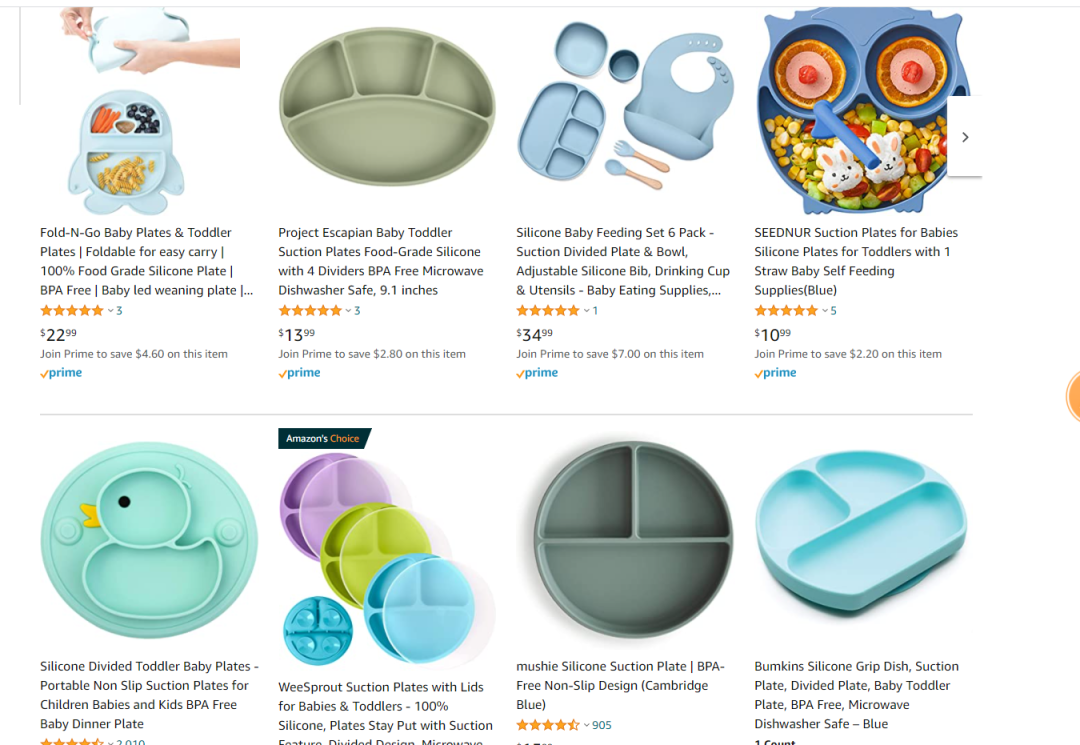The image size is (1080, 745).
Task: Click the carousel next arrow
Action: tap(965, 137)
